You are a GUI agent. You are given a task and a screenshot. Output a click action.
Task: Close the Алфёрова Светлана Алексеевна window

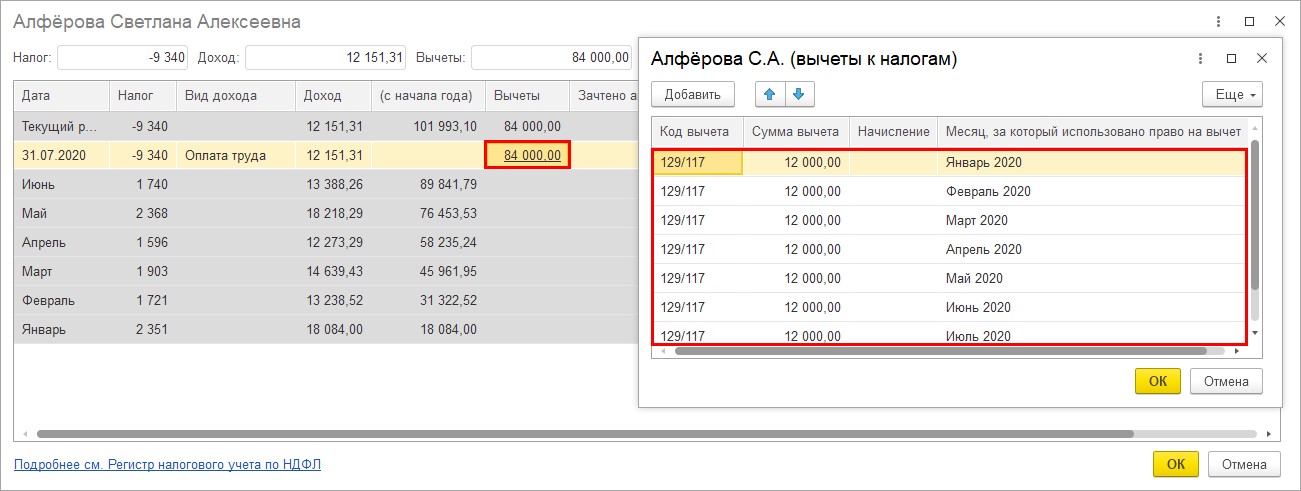tap(1279, 21)
